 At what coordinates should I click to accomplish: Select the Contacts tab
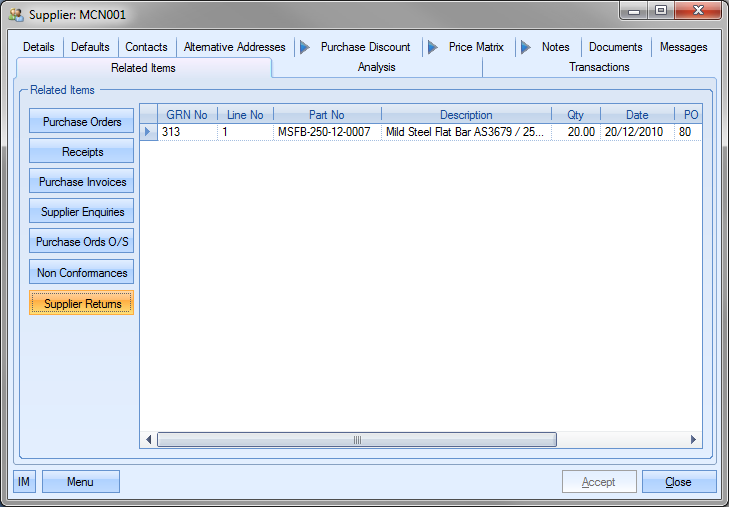pos(146,47)
